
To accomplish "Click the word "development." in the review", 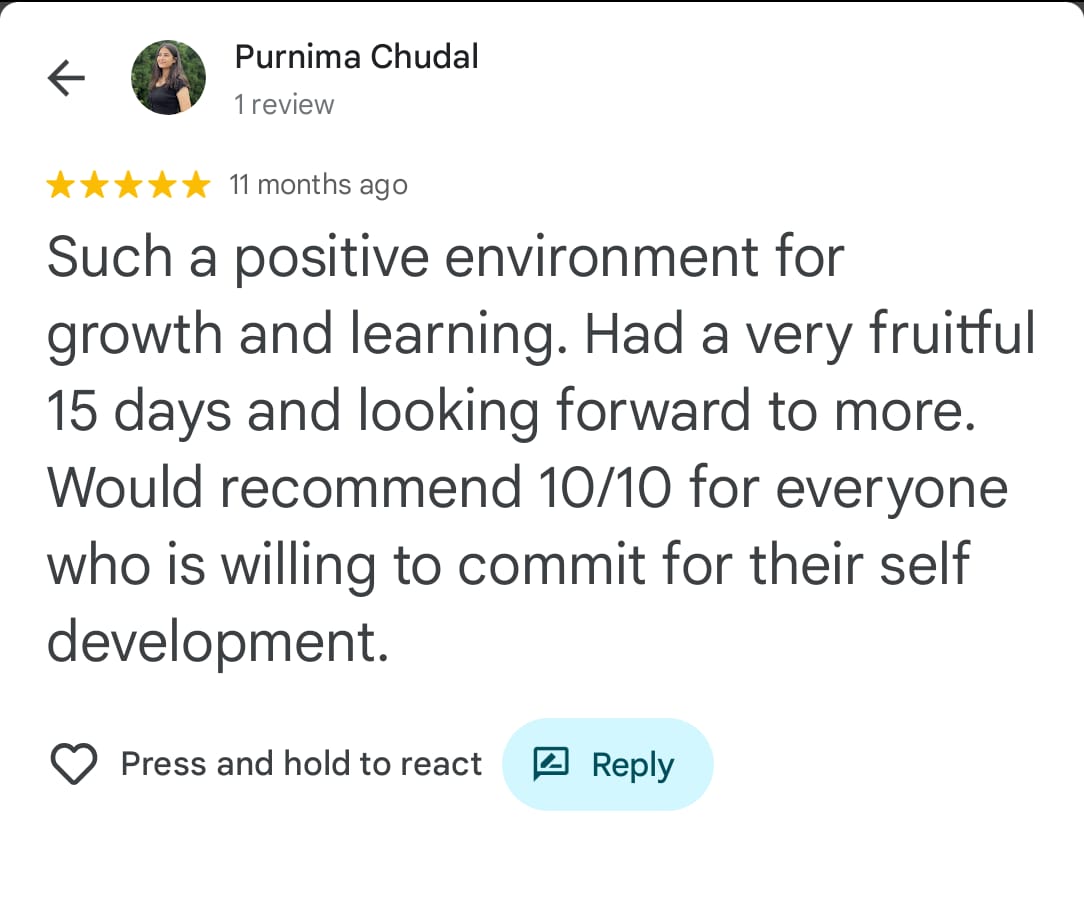I will (217, 643).
